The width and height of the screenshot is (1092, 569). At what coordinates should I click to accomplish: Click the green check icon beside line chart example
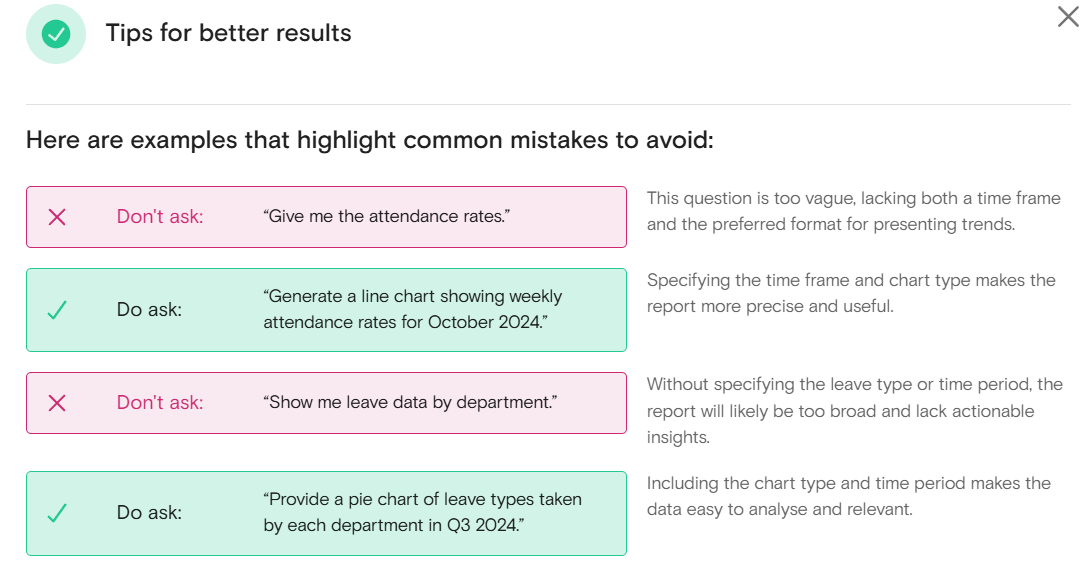click(57, 310)
